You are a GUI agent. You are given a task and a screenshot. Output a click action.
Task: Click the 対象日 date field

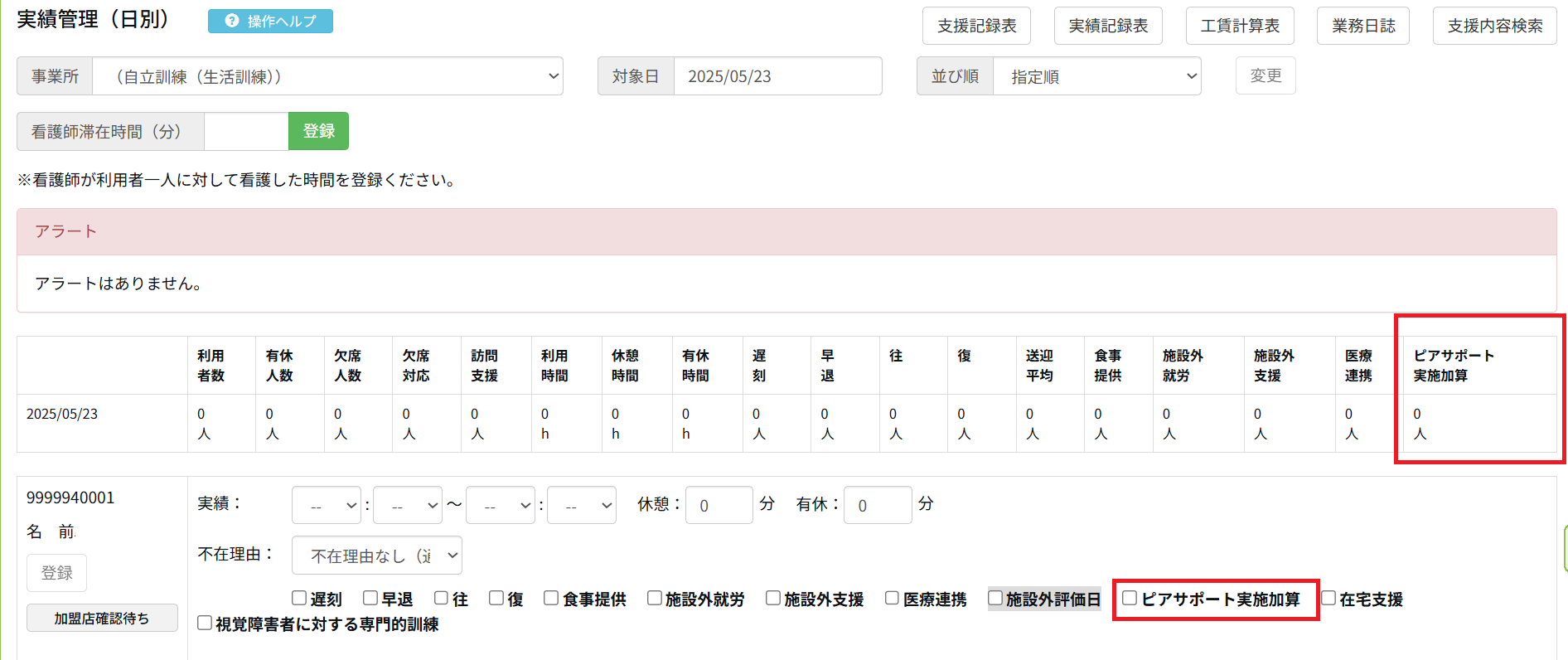(x=777, y=76)
